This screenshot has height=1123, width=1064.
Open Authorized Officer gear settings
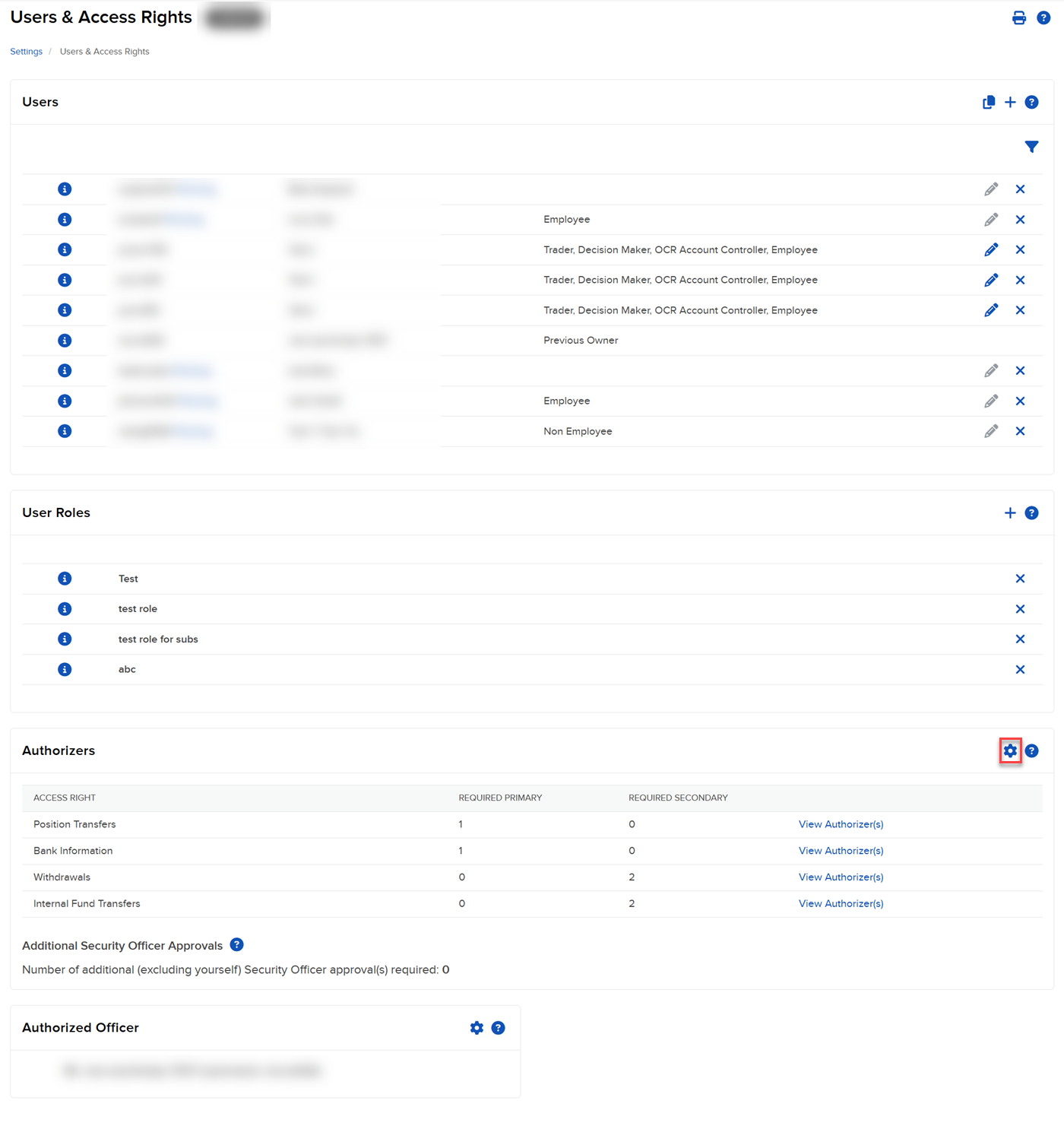[477, 1028]
